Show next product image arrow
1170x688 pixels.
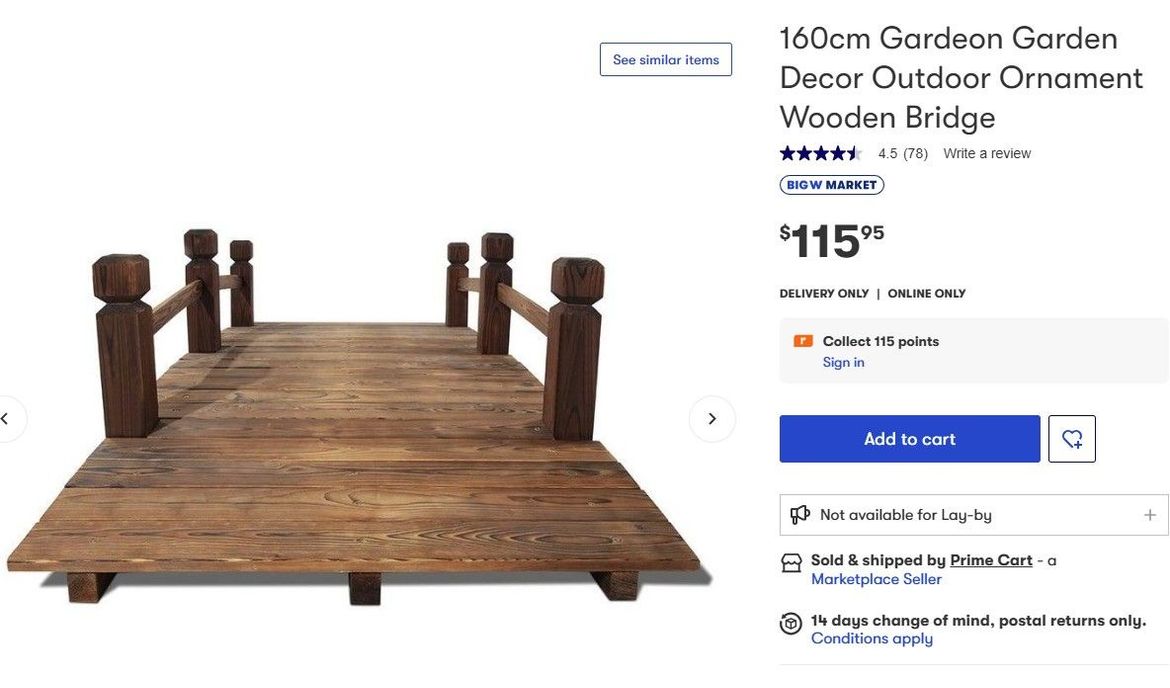click(x=712, y=419)
